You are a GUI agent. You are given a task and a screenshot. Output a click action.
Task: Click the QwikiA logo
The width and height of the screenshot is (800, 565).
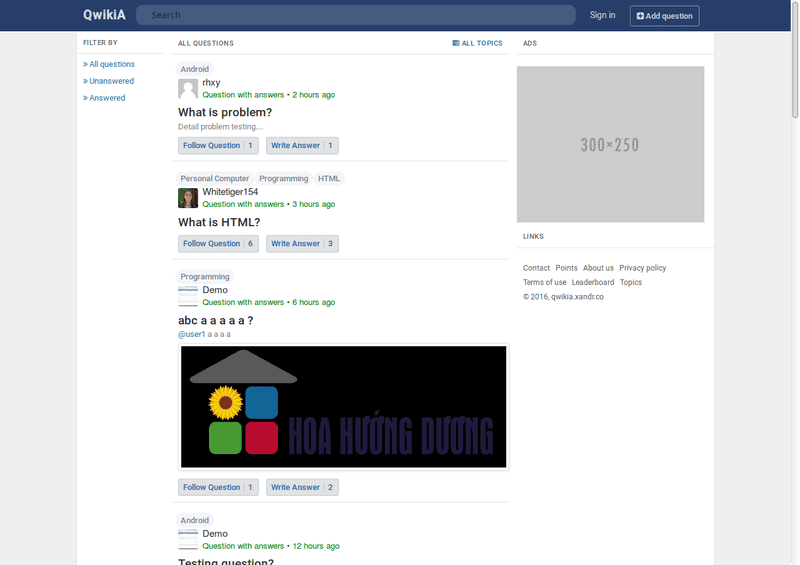coord(104,15)
